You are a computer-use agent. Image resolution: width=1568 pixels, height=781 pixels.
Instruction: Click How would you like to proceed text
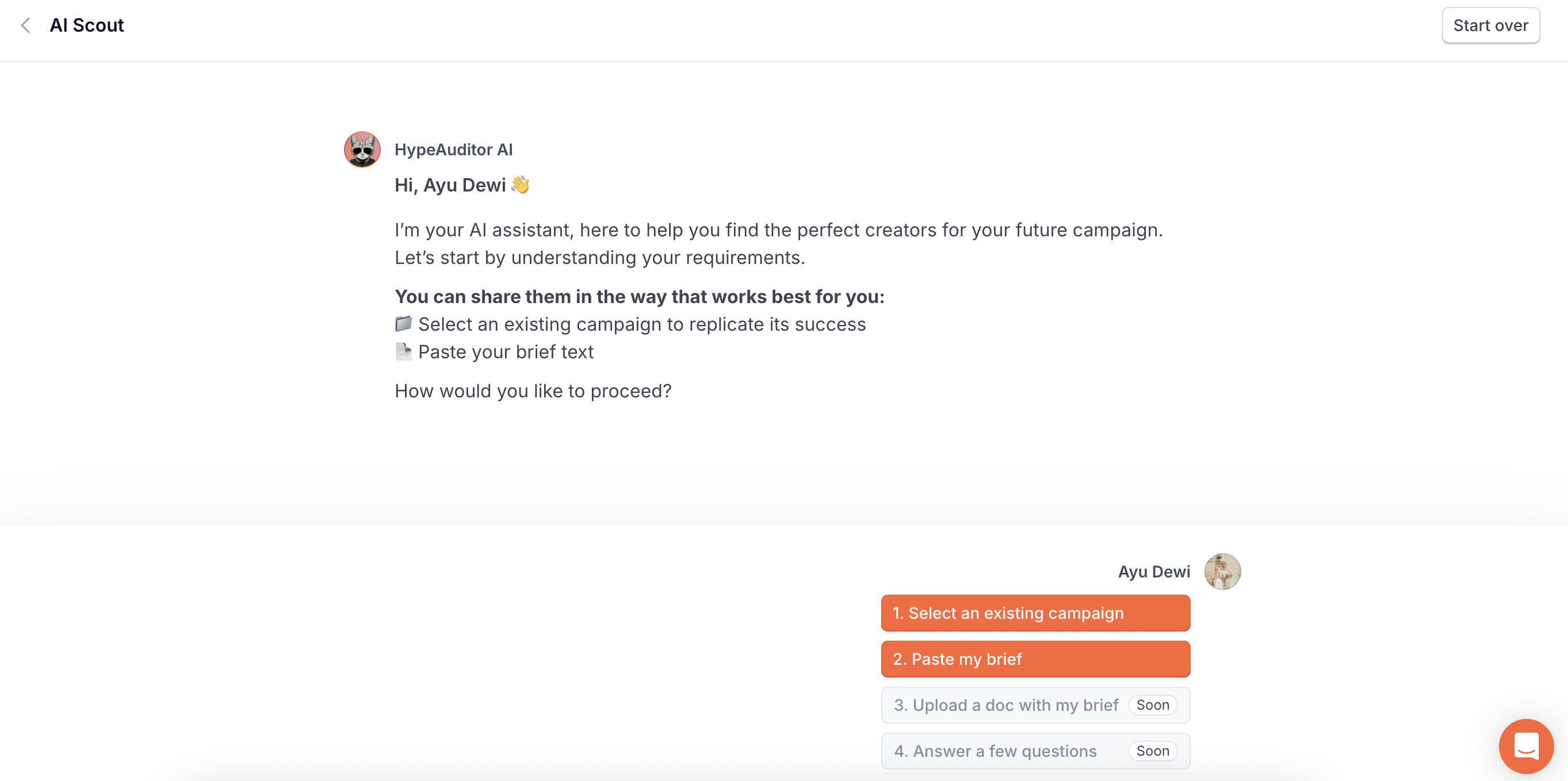tap(533, 391)
